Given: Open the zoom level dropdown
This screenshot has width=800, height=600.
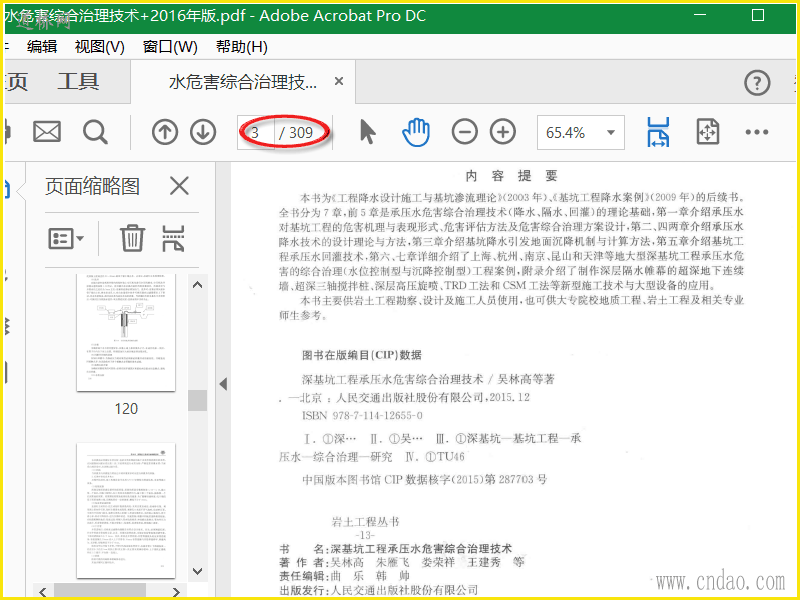Looking at the screenshot, I should tap(611, 133).
